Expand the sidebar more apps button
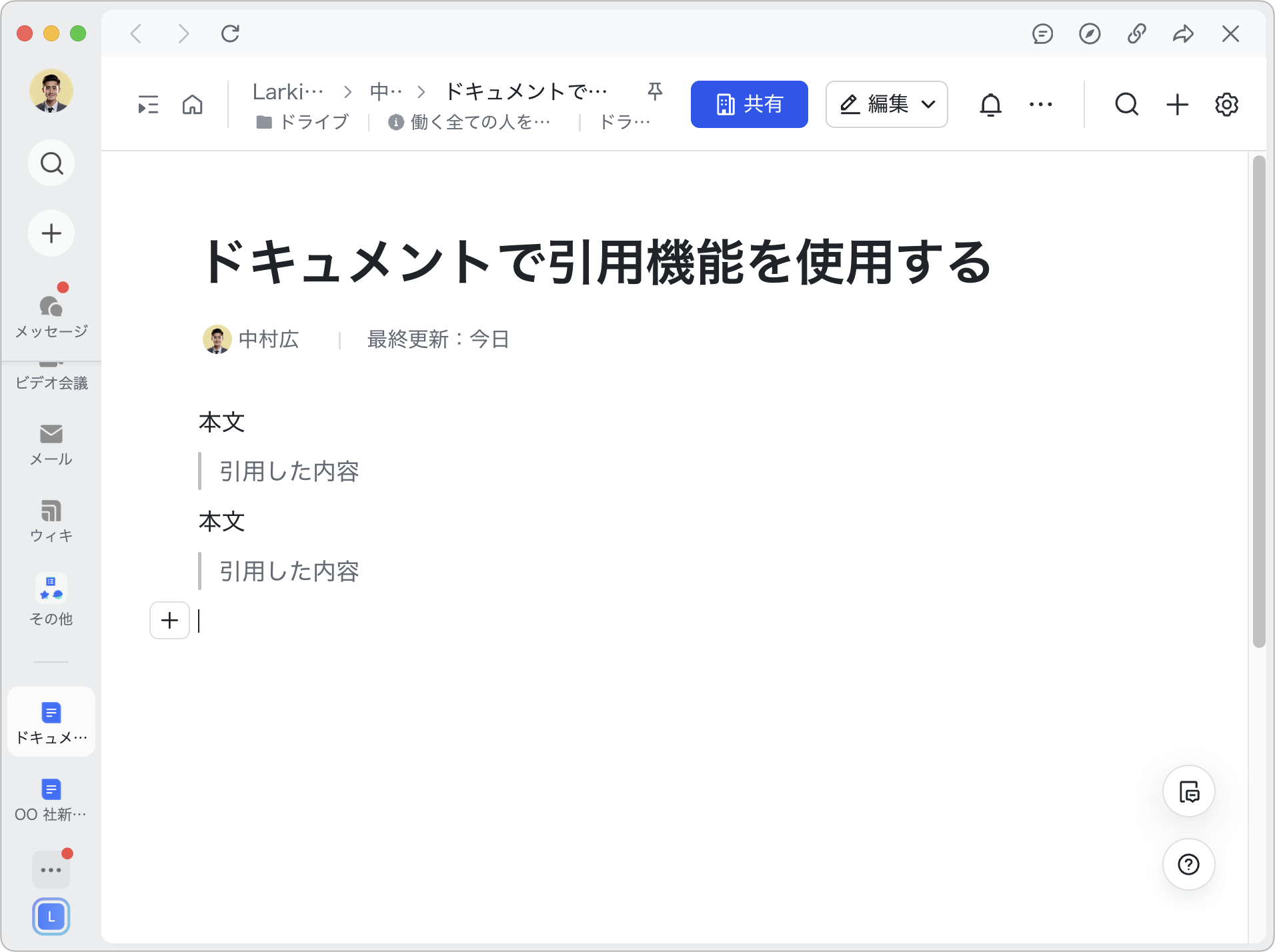The image size is (1275, 952). pos(51,869)
